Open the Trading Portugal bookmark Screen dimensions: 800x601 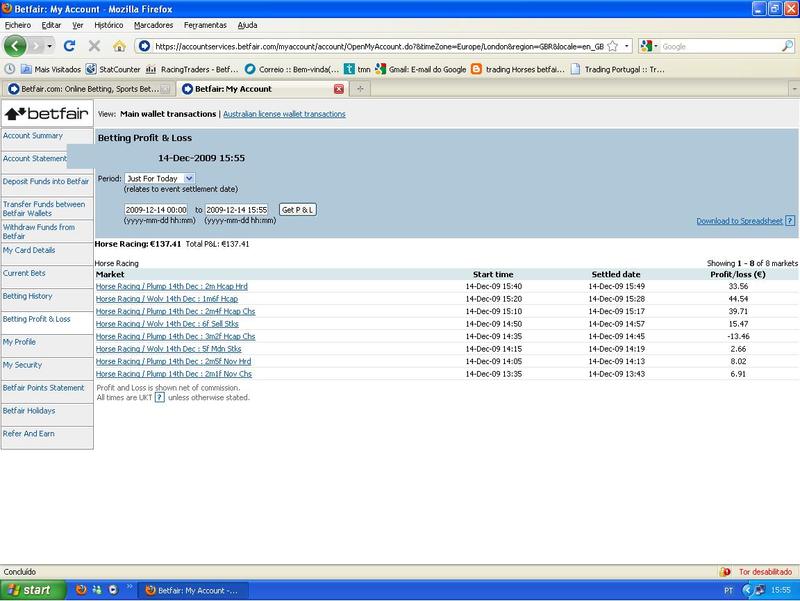coord(617,69)
